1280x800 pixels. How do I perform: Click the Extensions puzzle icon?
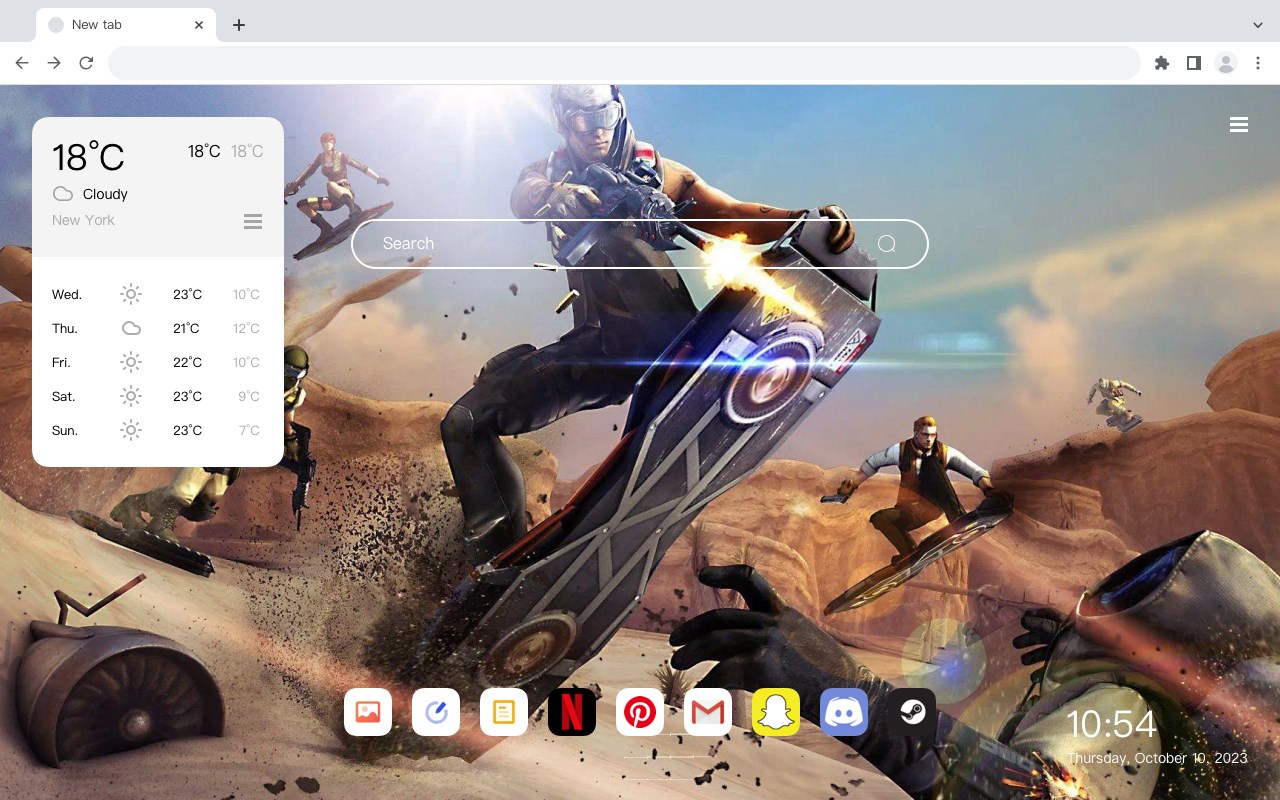coord(1161,63)
